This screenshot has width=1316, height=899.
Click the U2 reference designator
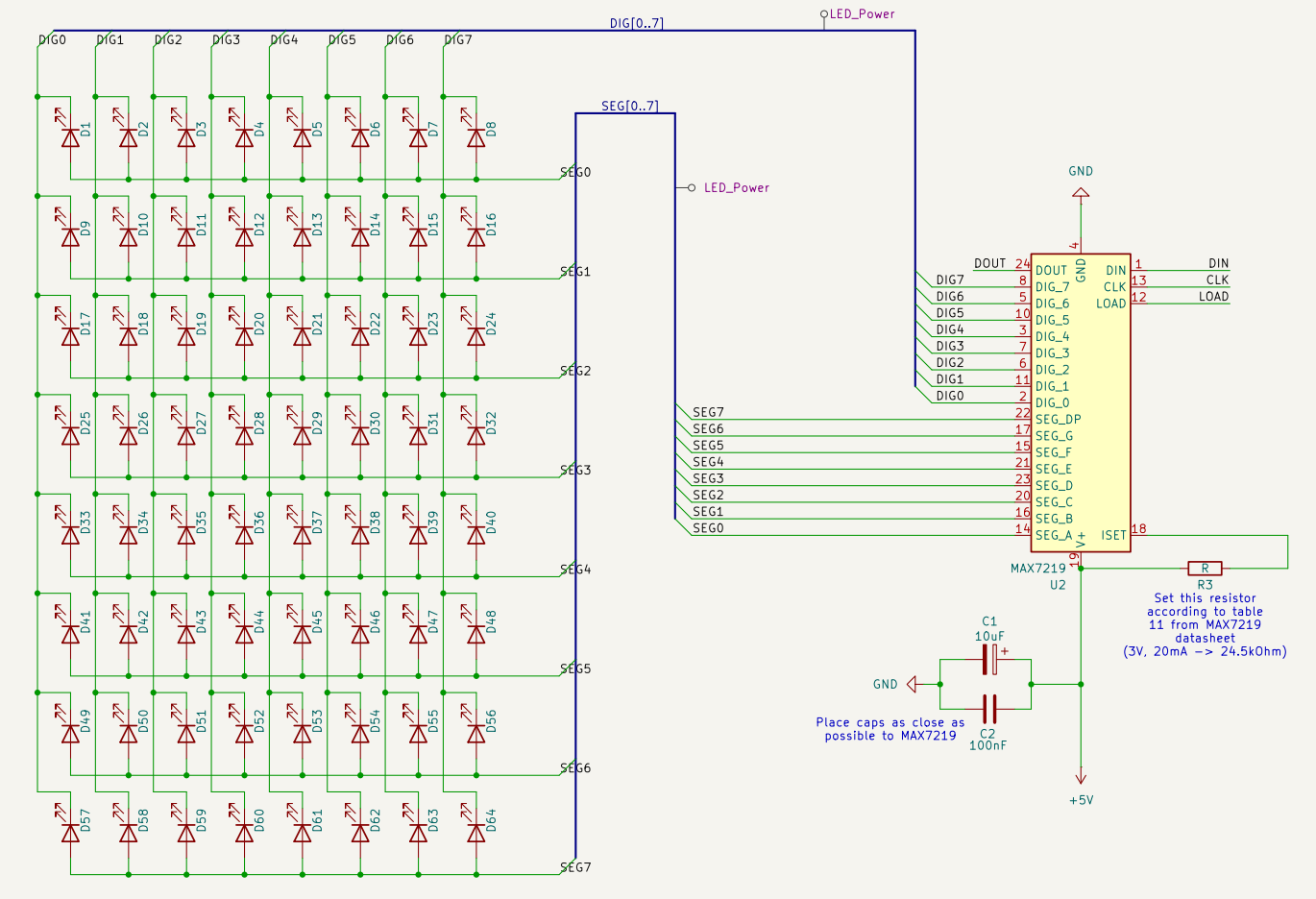coord(1058,585)
